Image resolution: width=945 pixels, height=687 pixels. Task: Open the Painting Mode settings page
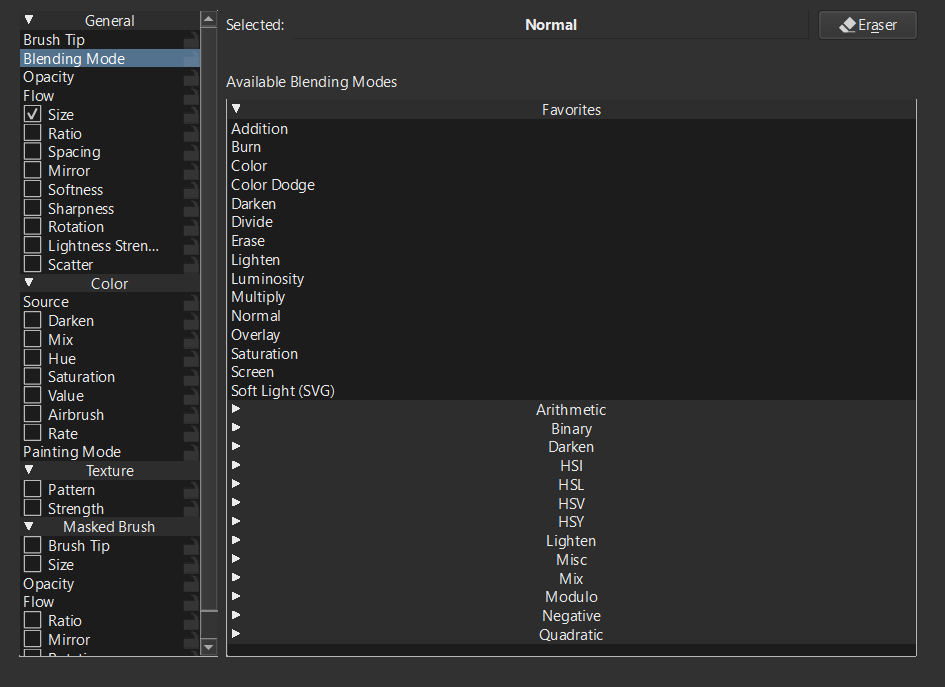72,452
